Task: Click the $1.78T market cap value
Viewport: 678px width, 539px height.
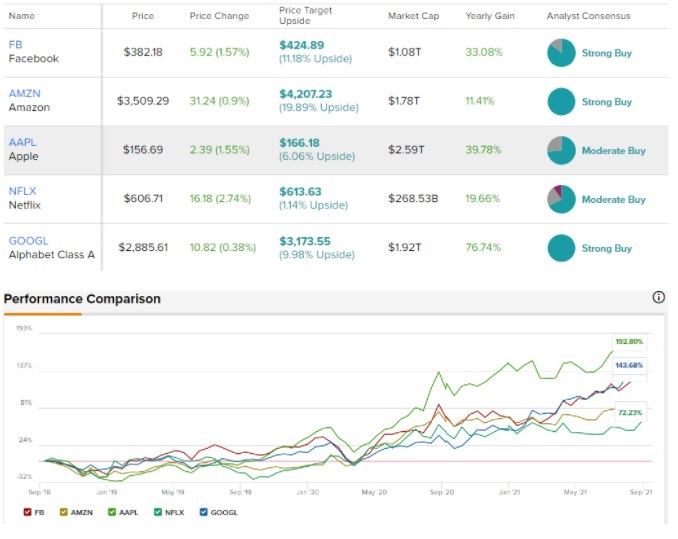Action: point(403,101)
